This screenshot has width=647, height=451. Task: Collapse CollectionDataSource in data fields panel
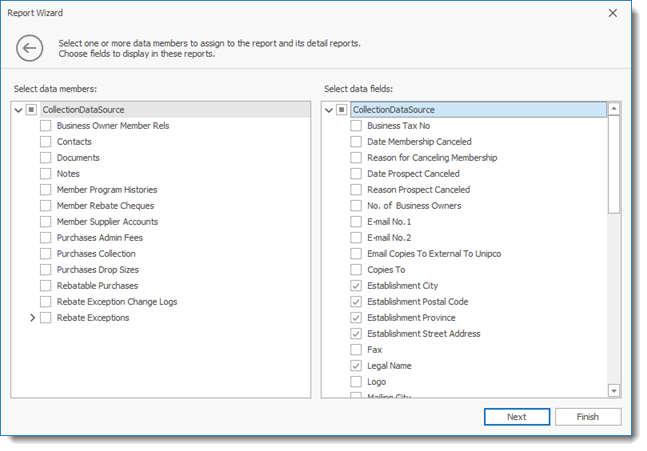329,110
